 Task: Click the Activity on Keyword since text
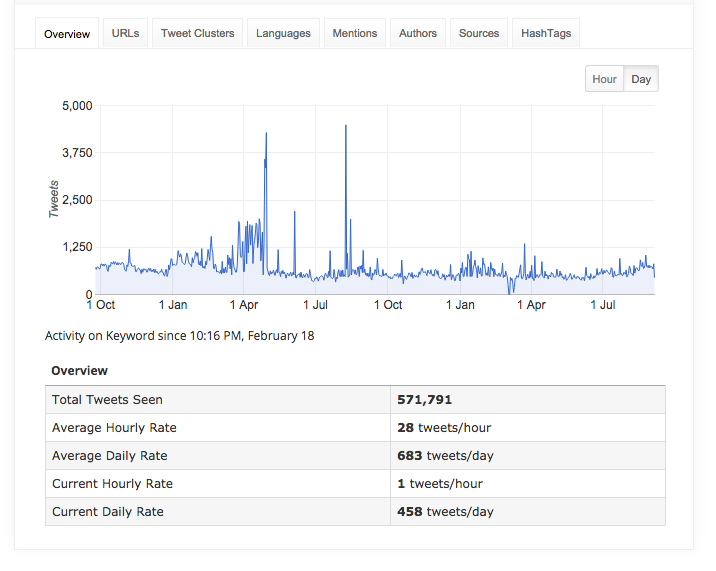click(179, 336)
